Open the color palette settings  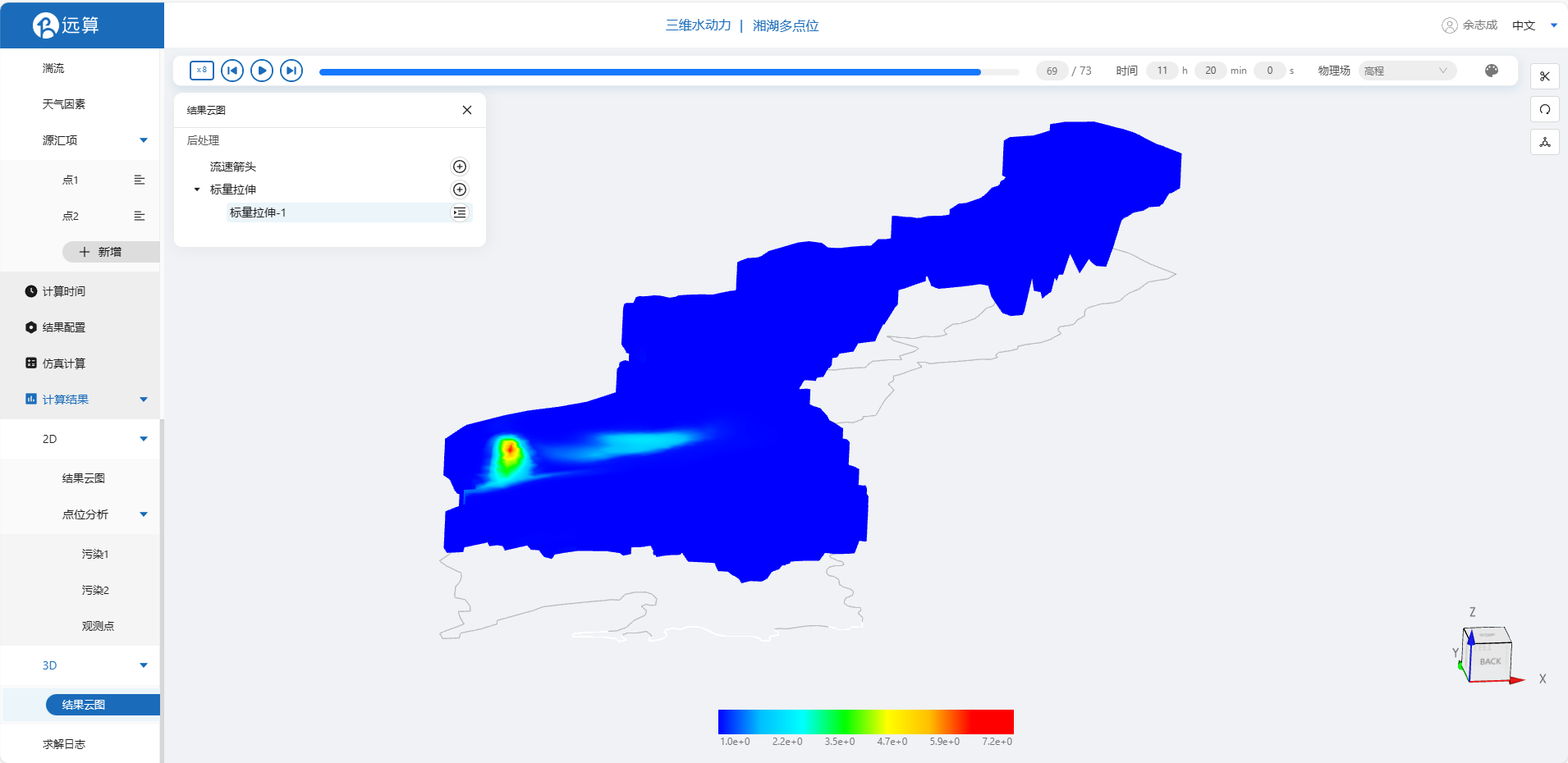[1492, 71]
